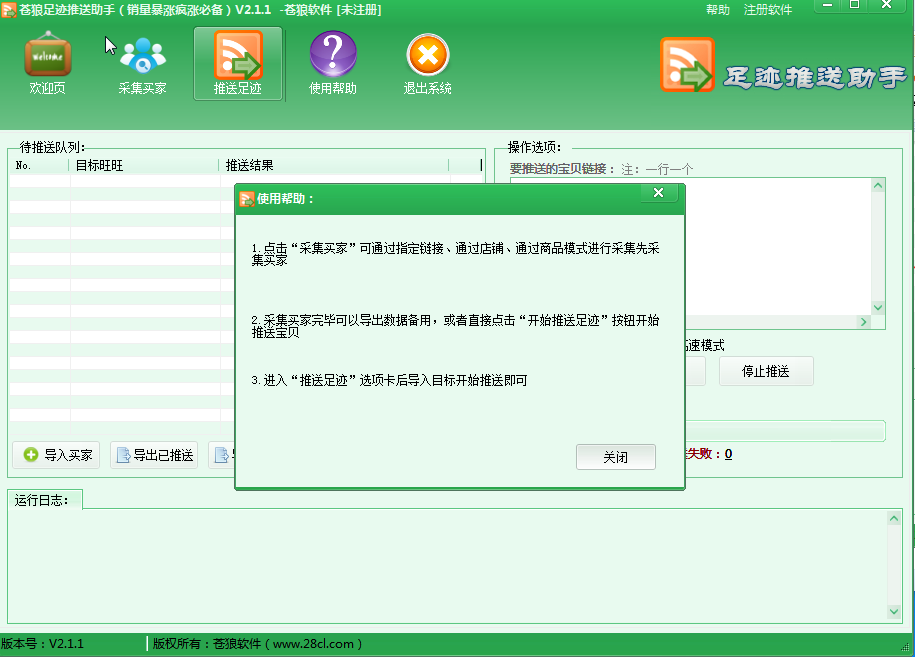This screenshot has height=657, width=915.
Task: Click help step 1 text about 采集买家
Action: click(455, 254)
